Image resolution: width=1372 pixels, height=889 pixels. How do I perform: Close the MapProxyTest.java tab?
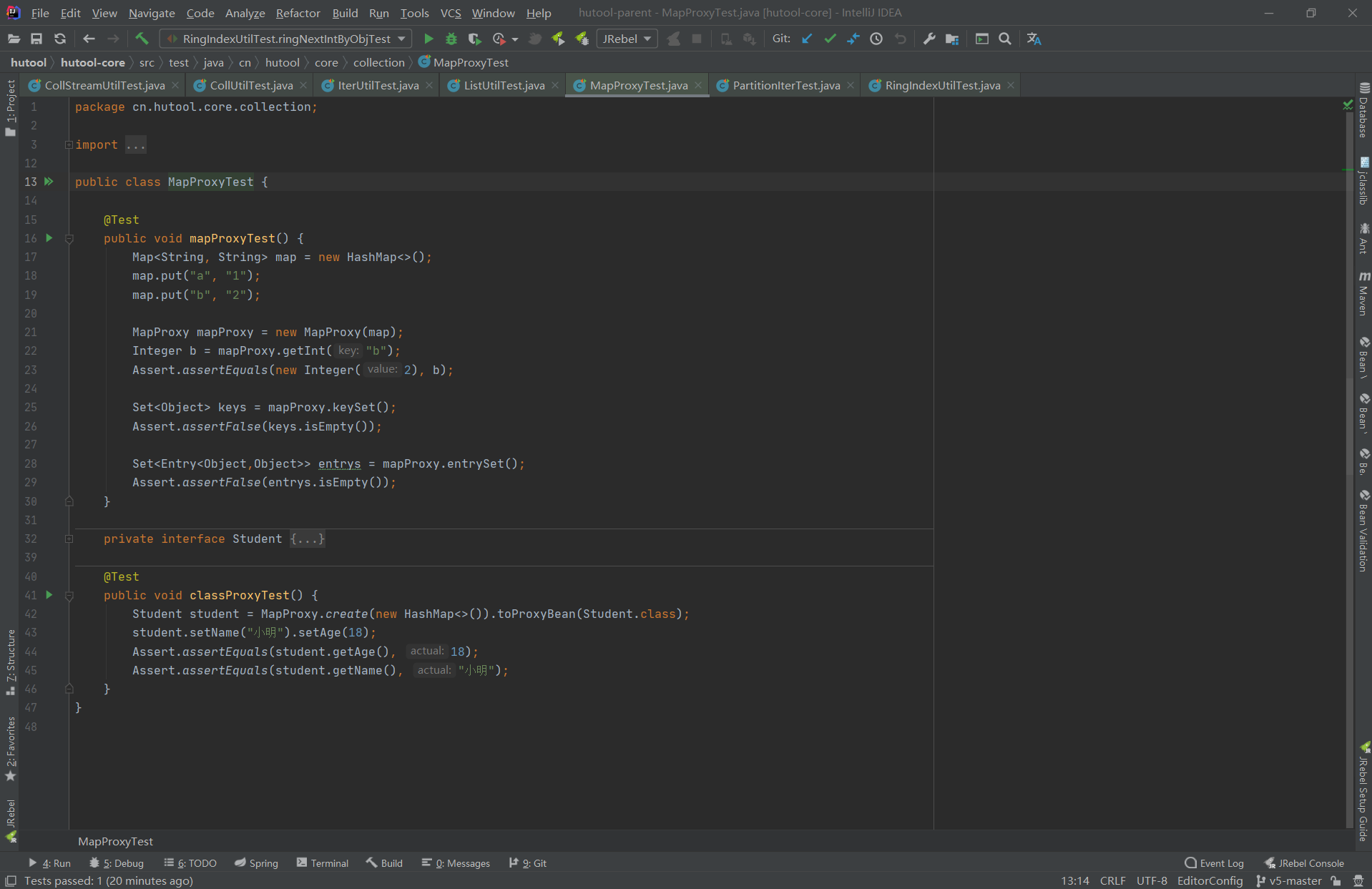coord(698,85)
